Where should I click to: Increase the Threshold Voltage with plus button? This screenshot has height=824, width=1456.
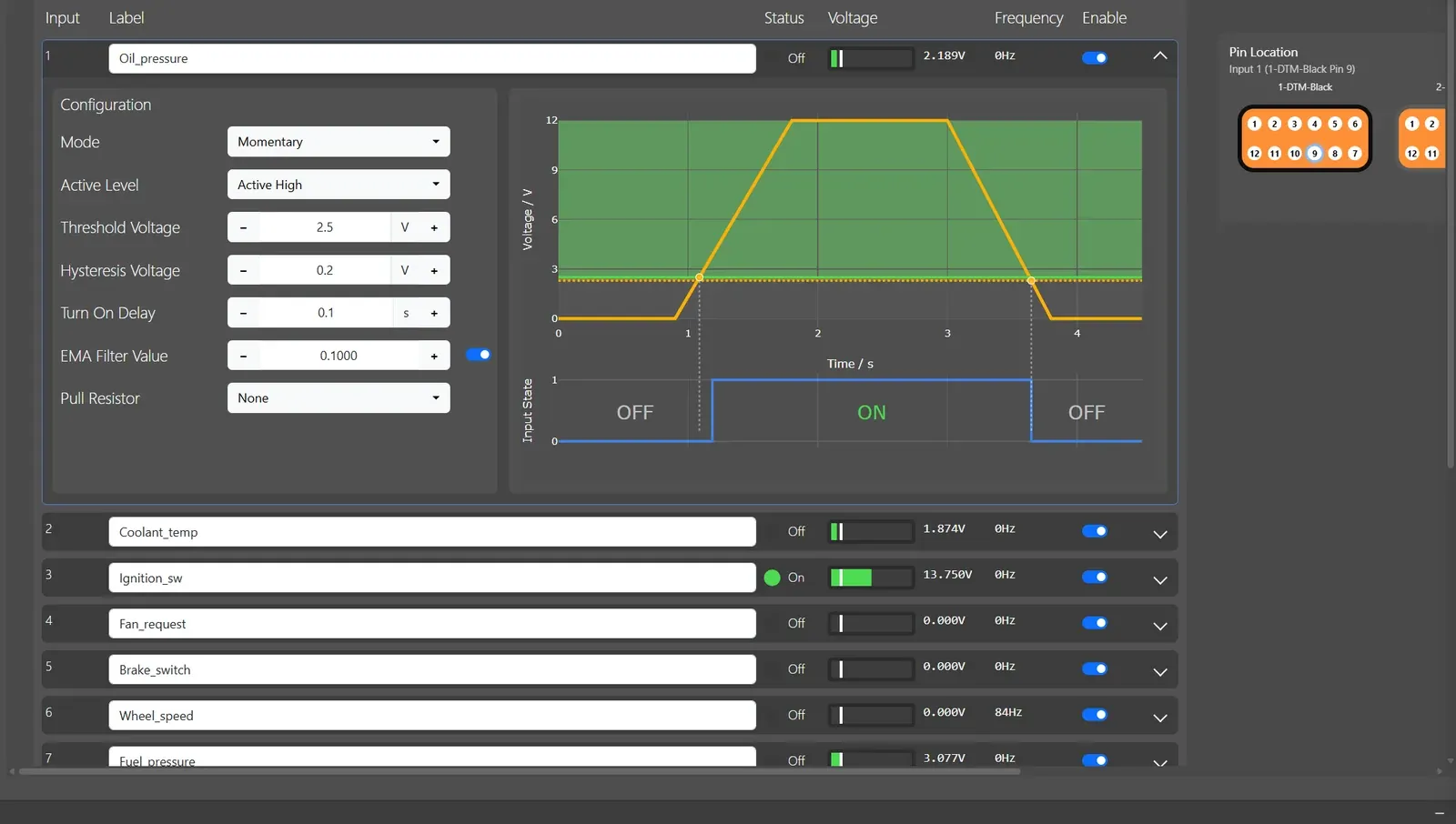[x=434, y=227]
